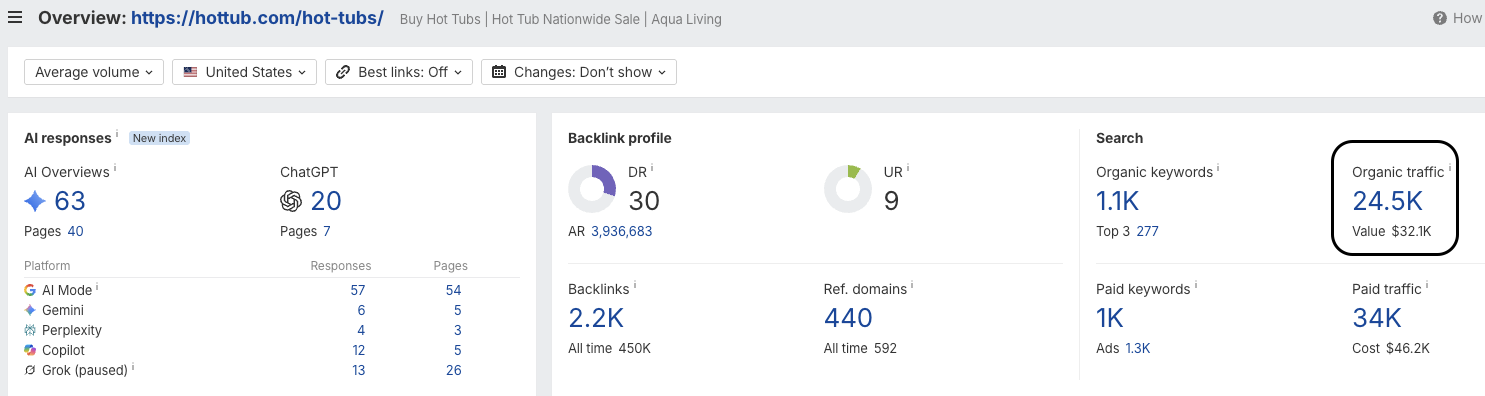Open the Organic keywords 1.1K value
1485x396 pixels.
pyautogui.click(x=1118, y=201)
